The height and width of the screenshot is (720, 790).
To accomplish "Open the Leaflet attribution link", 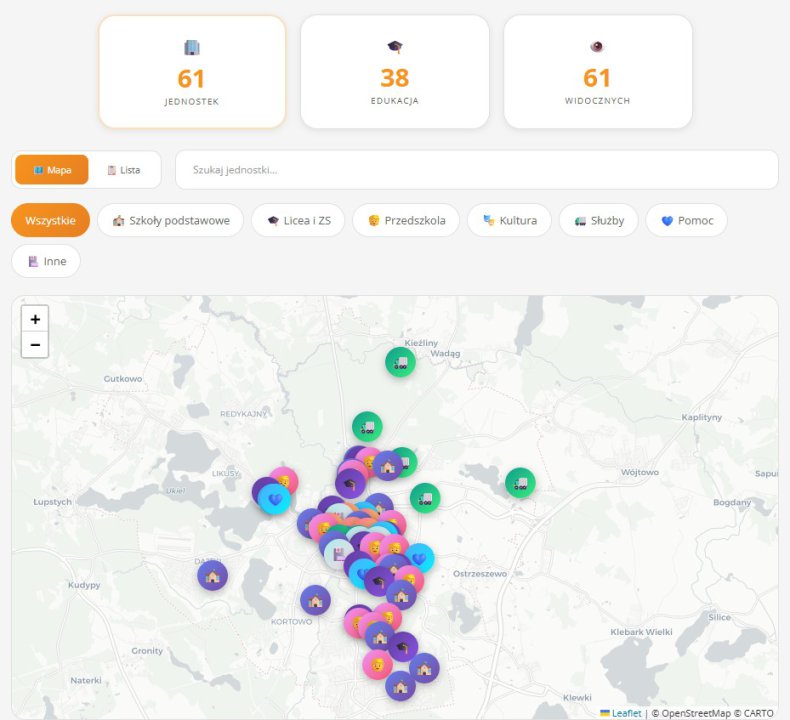I will pyautogui.click(x=626, y=713).
